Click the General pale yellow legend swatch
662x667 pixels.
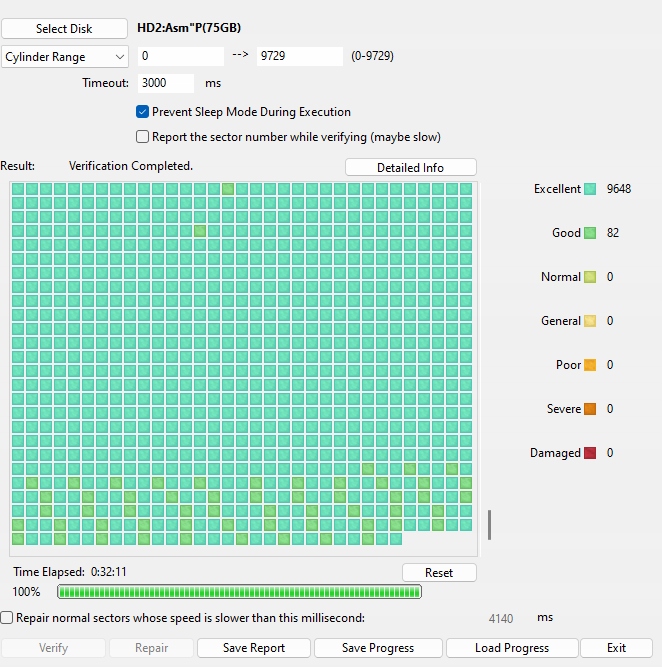click(x=590, y=321)
